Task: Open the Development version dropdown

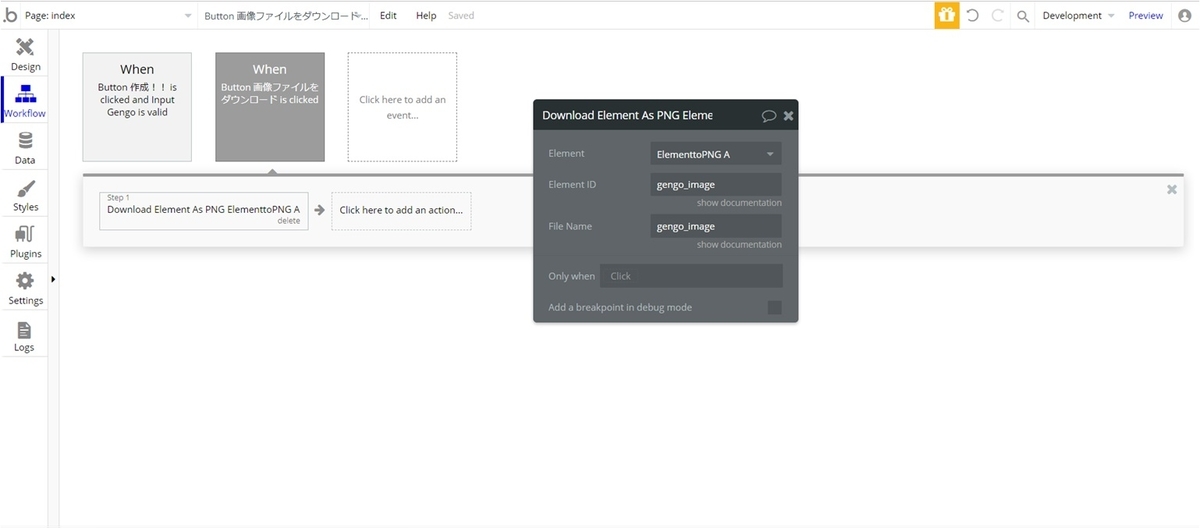Action: (1078, 16)
